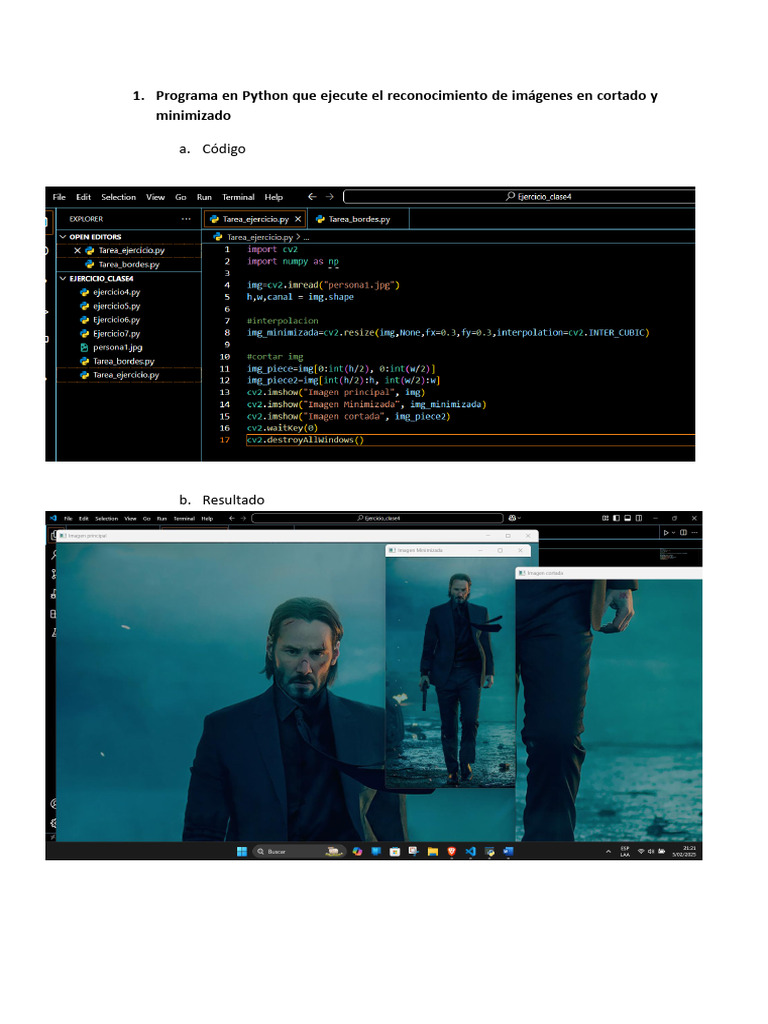
Task: Open Run menu in top code screenshot
Action: (204, 197)
